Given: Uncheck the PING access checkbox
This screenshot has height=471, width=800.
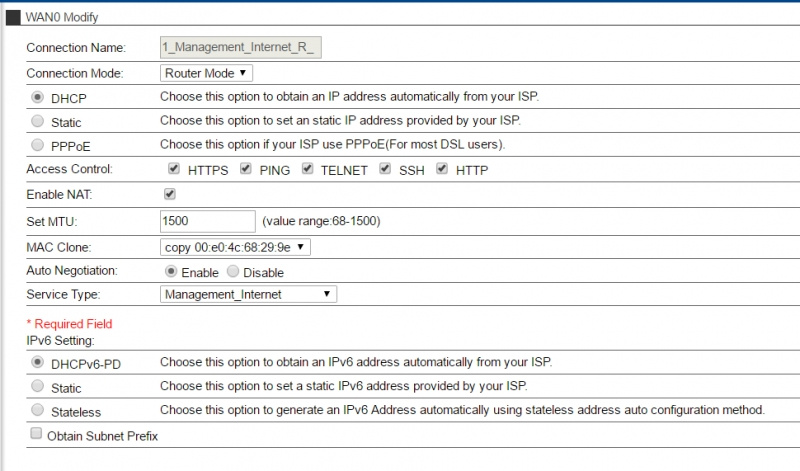Looking at the screenshot, I should 245,169.
